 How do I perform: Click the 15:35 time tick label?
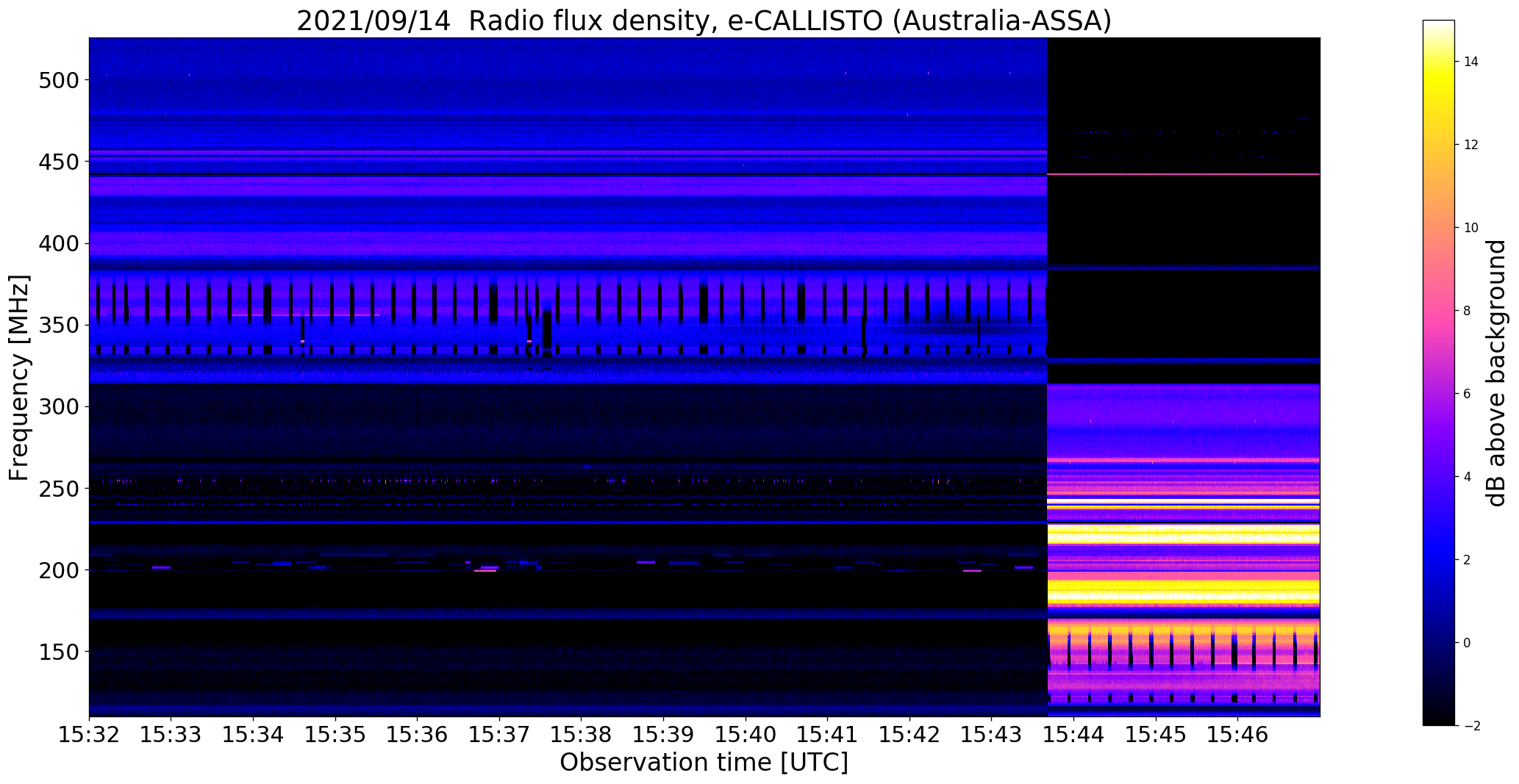click(335, 734)
